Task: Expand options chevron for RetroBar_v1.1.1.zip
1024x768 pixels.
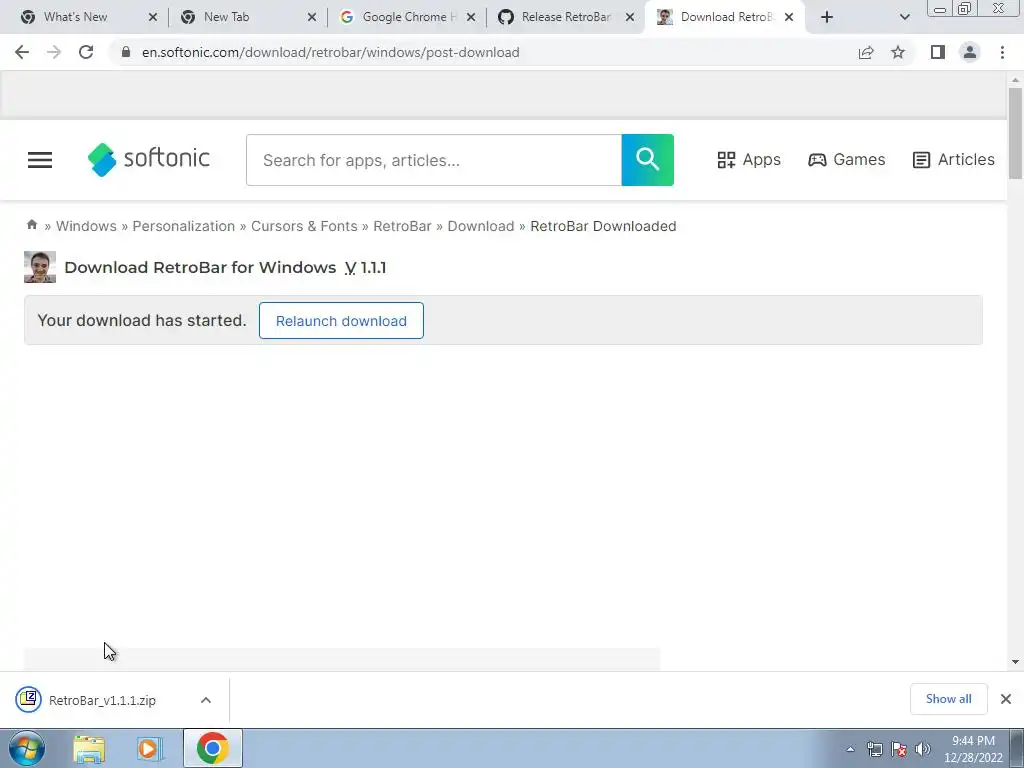Action: pos(206,700)
